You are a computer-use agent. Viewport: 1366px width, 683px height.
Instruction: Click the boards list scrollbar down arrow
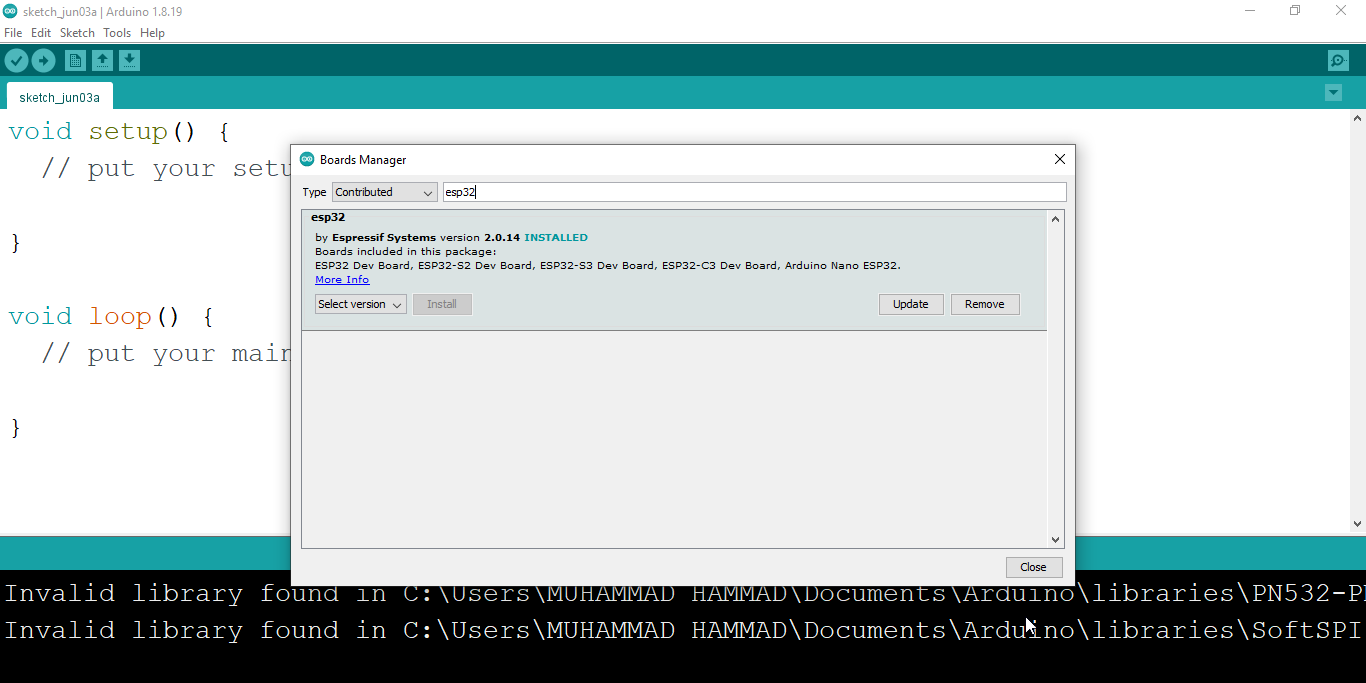click(x=1055, y=540)
